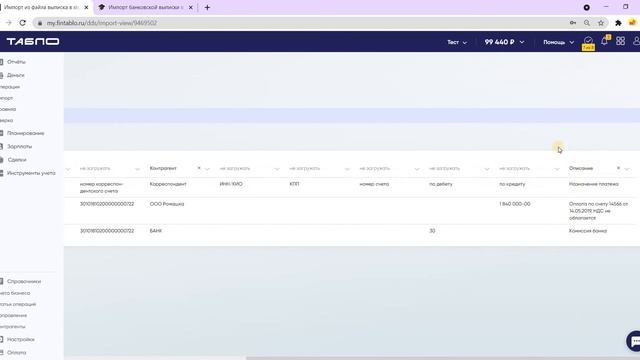640x360 pixels.
Task: Click the debit value "30" cell
Action: (x=432, y=231)
